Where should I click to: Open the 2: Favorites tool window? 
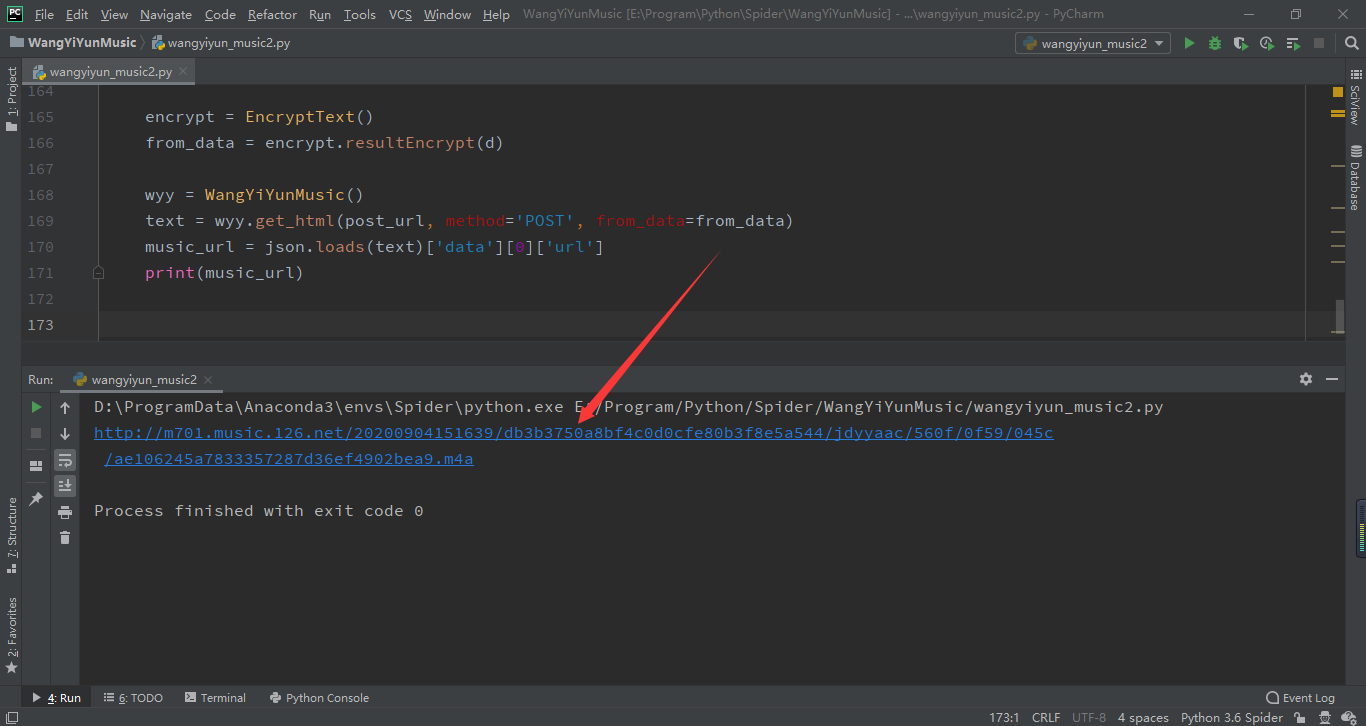pos(12,634)
